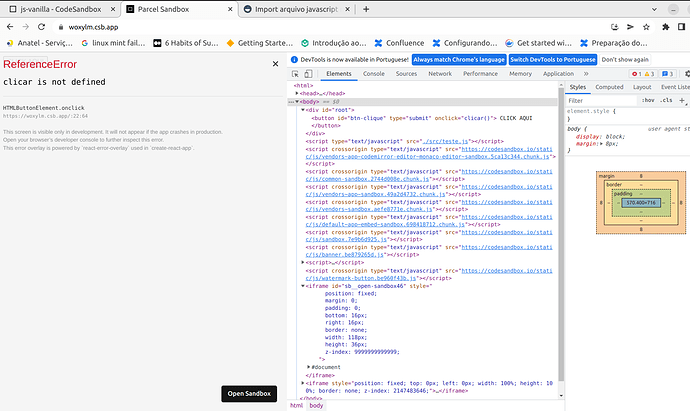This screenshot has height=411, width=690.
Task: Toggle the :hov element state panel
Action: [x=648, y=100]
